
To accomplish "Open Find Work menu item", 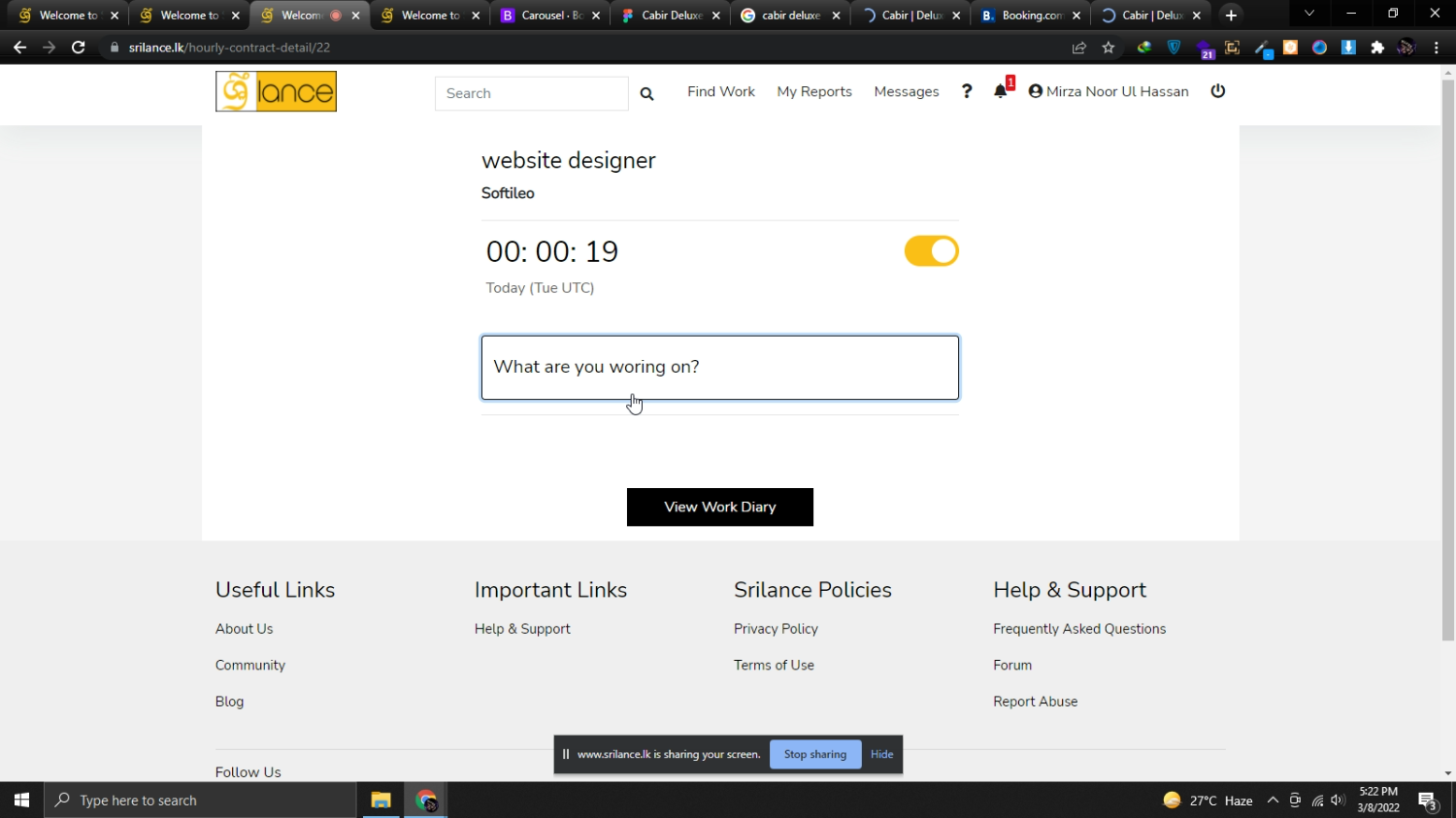I will 720,91.
